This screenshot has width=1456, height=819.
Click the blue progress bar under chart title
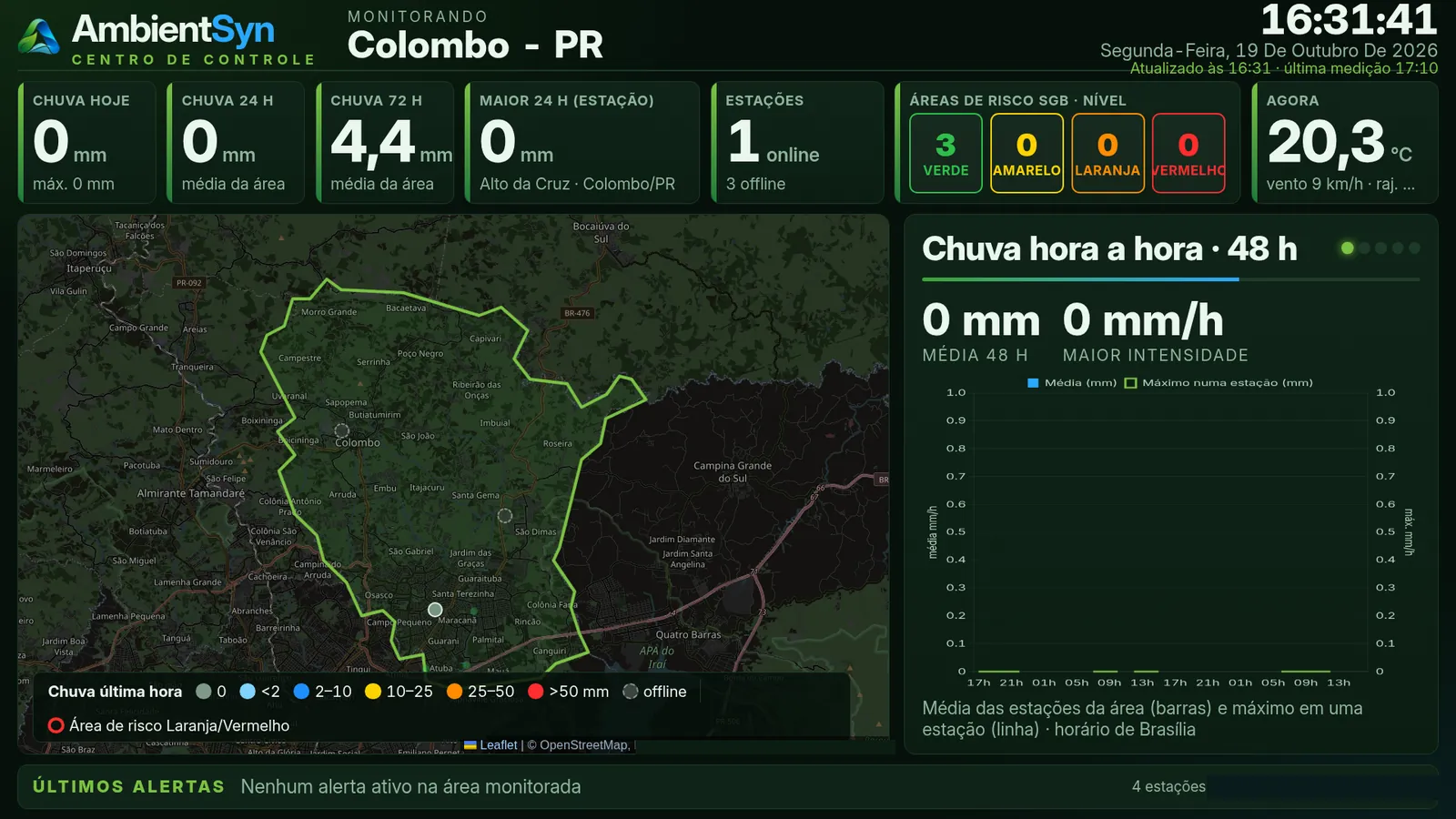[1081, 279]
